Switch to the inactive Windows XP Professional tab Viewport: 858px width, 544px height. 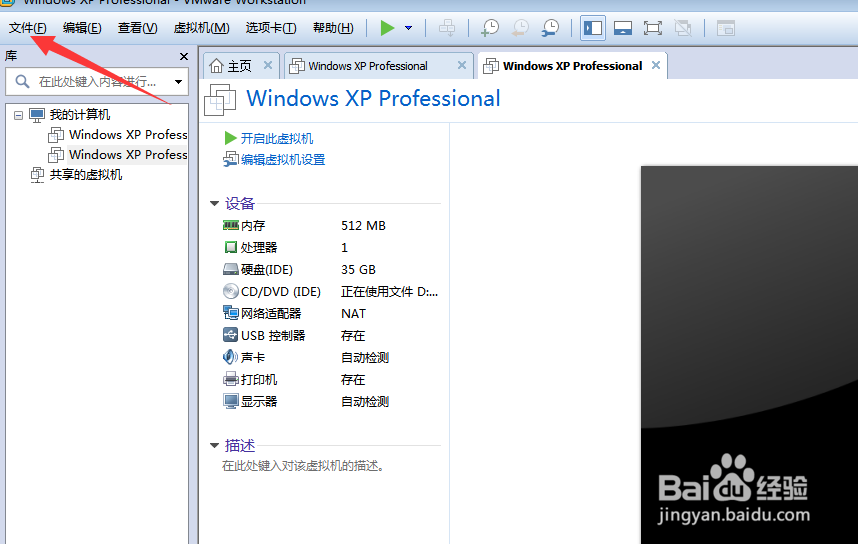tap(368, 66)
